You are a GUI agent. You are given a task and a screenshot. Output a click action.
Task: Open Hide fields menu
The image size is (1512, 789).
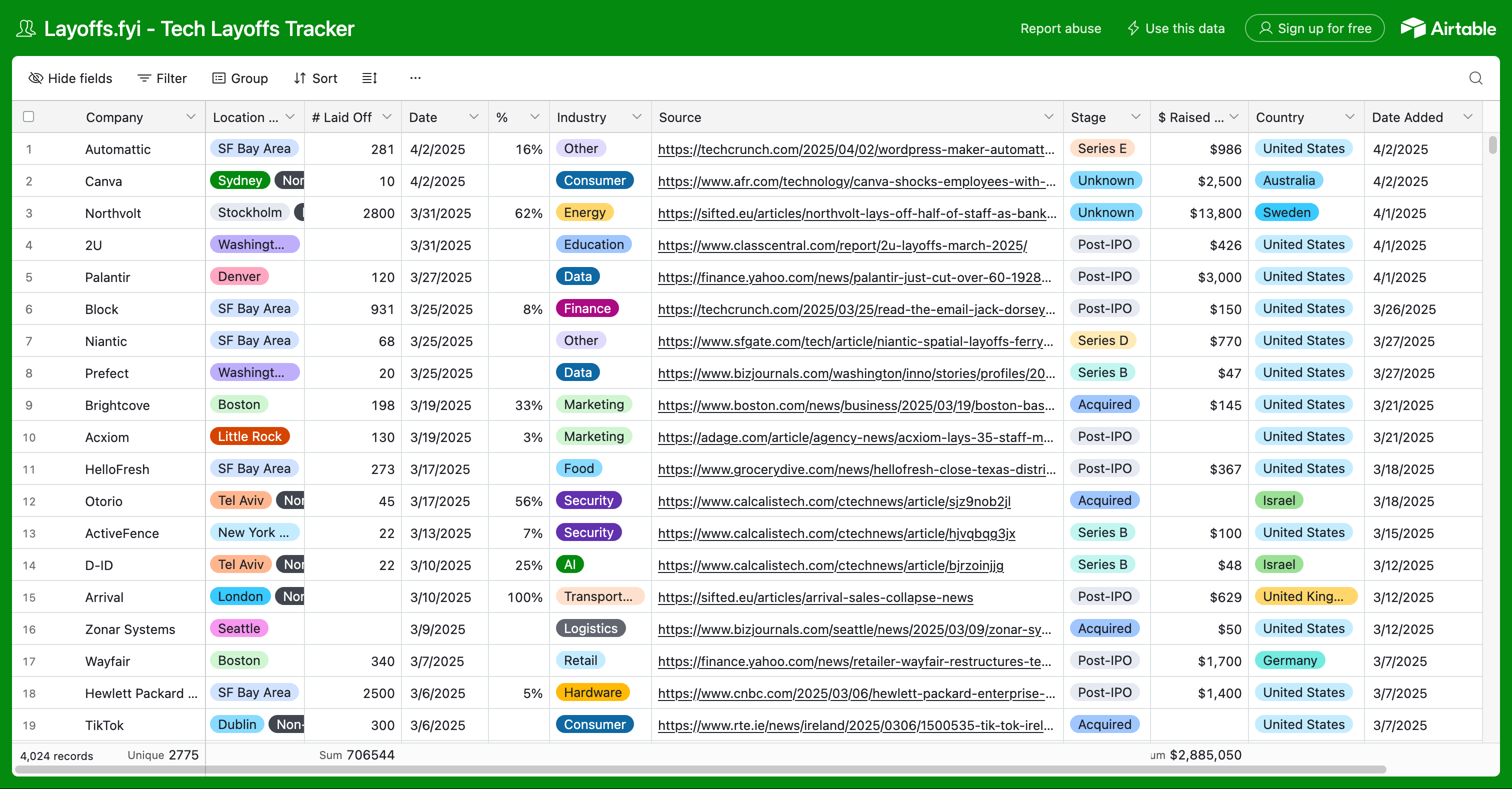(x=70, y=78)
